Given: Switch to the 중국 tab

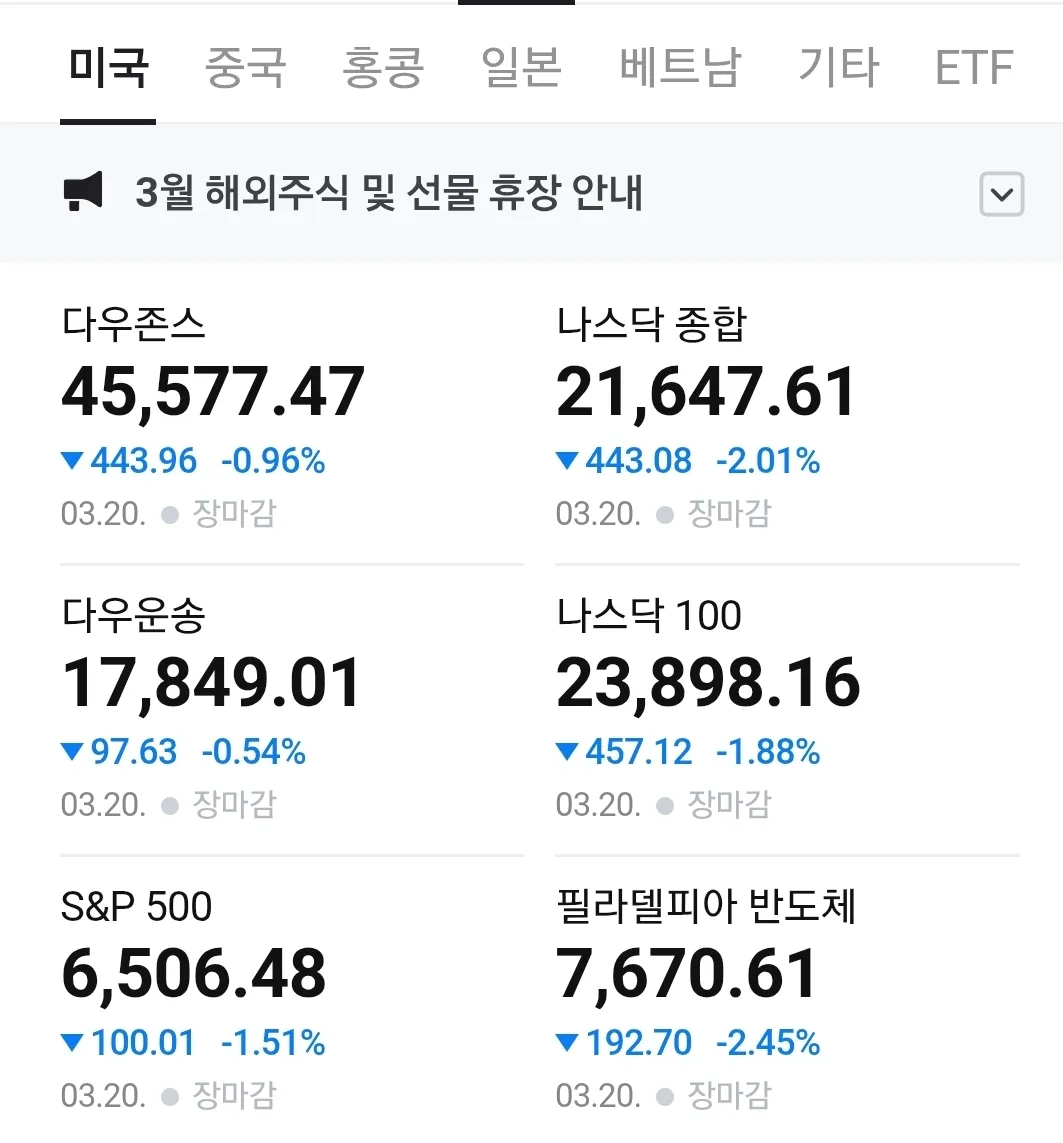Looking at the screenshot, I should (x=245, y=68).
